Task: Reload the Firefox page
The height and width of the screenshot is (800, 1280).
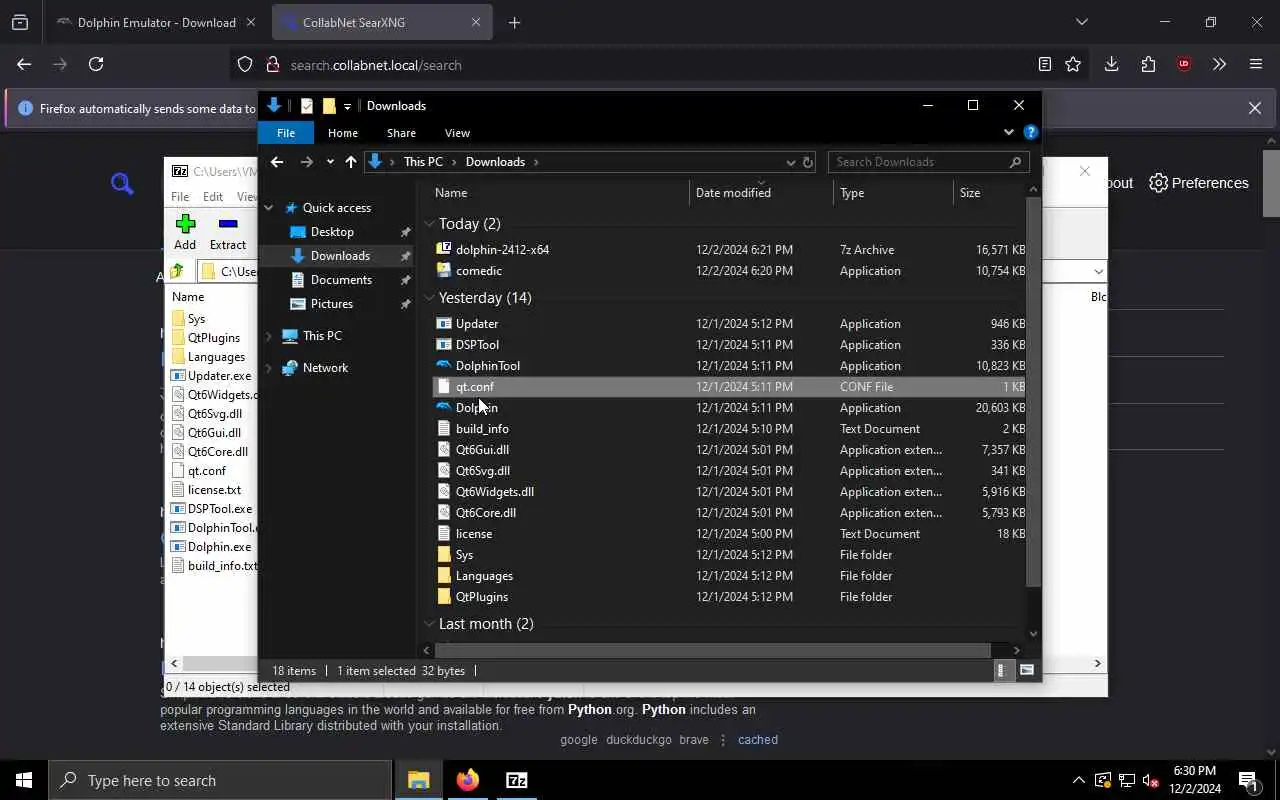Action: pyautogui.click(x=96, y=65)
